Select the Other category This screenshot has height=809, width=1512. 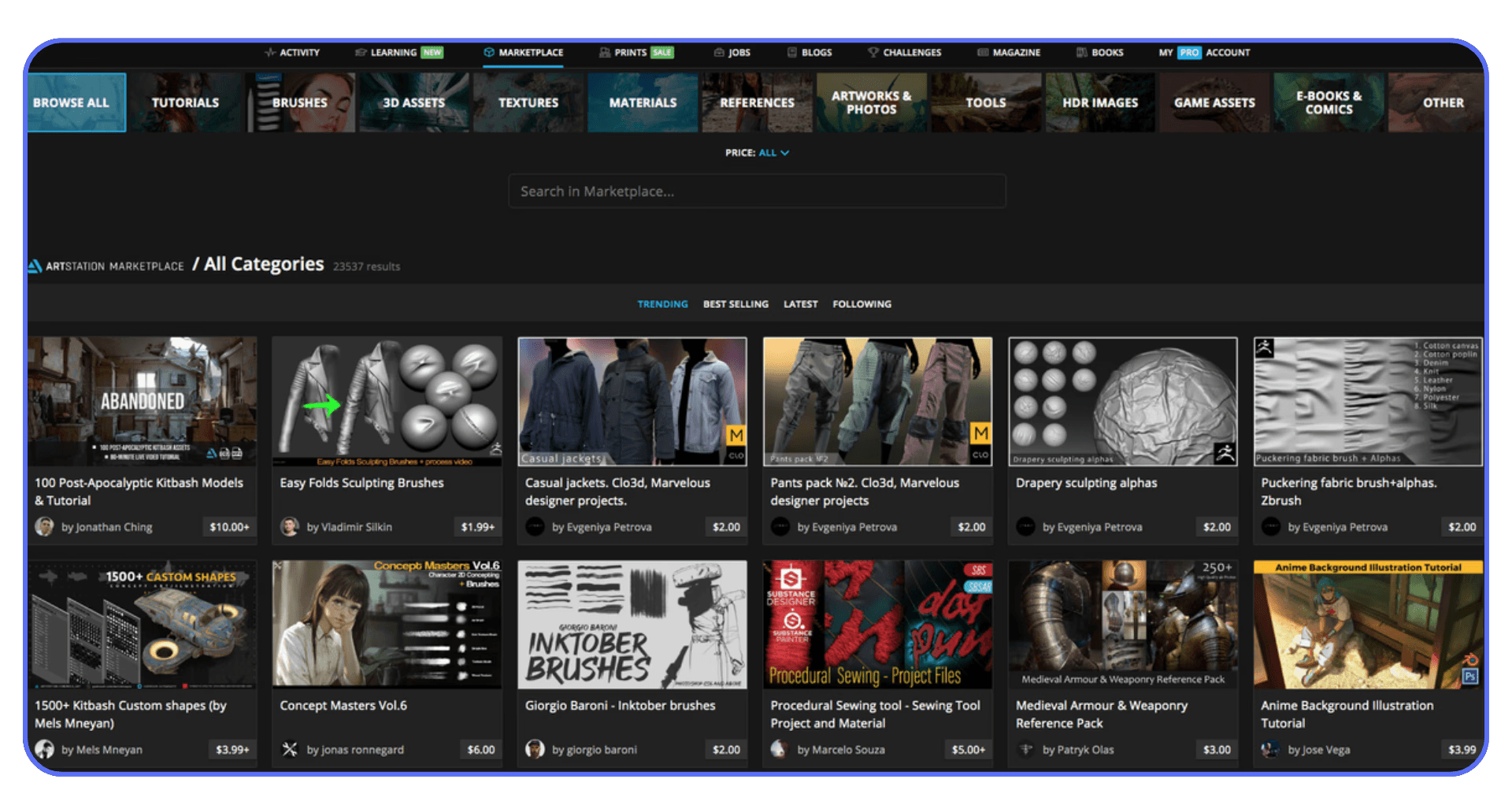pyautogui.click(x=1436, y=102)
